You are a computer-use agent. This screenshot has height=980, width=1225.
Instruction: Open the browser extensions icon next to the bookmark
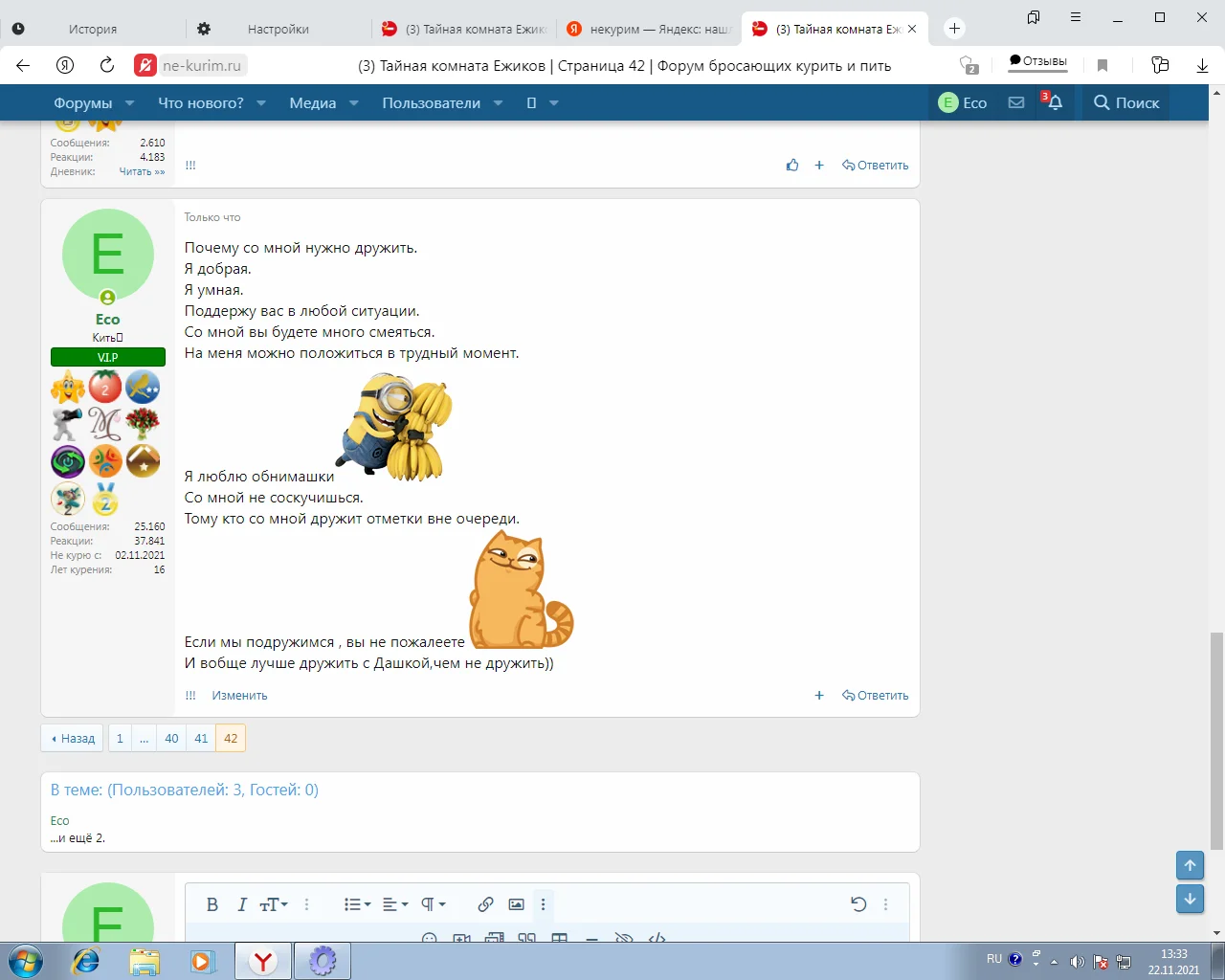click(x=1160, y=65)
